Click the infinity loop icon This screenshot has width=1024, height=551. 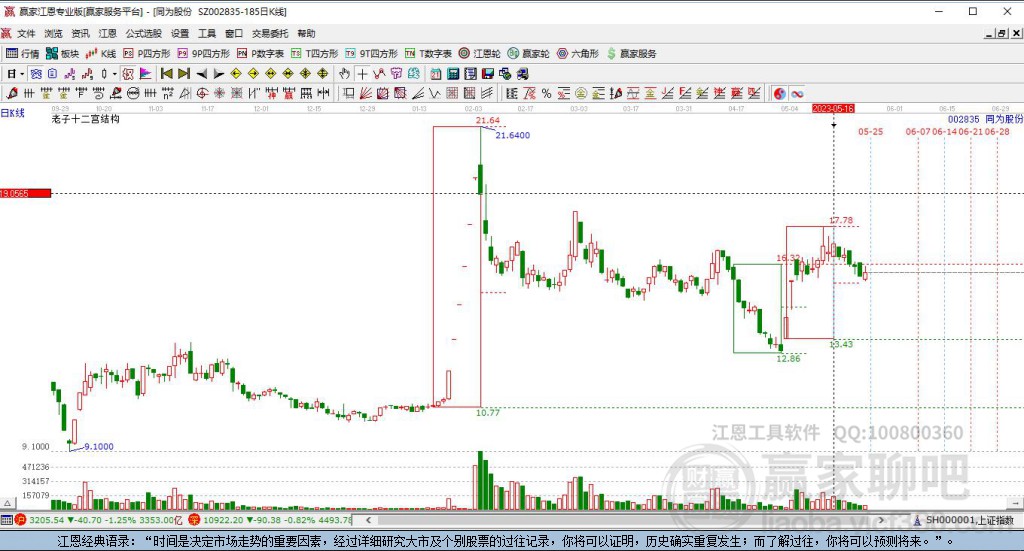(x=797, y=93)
